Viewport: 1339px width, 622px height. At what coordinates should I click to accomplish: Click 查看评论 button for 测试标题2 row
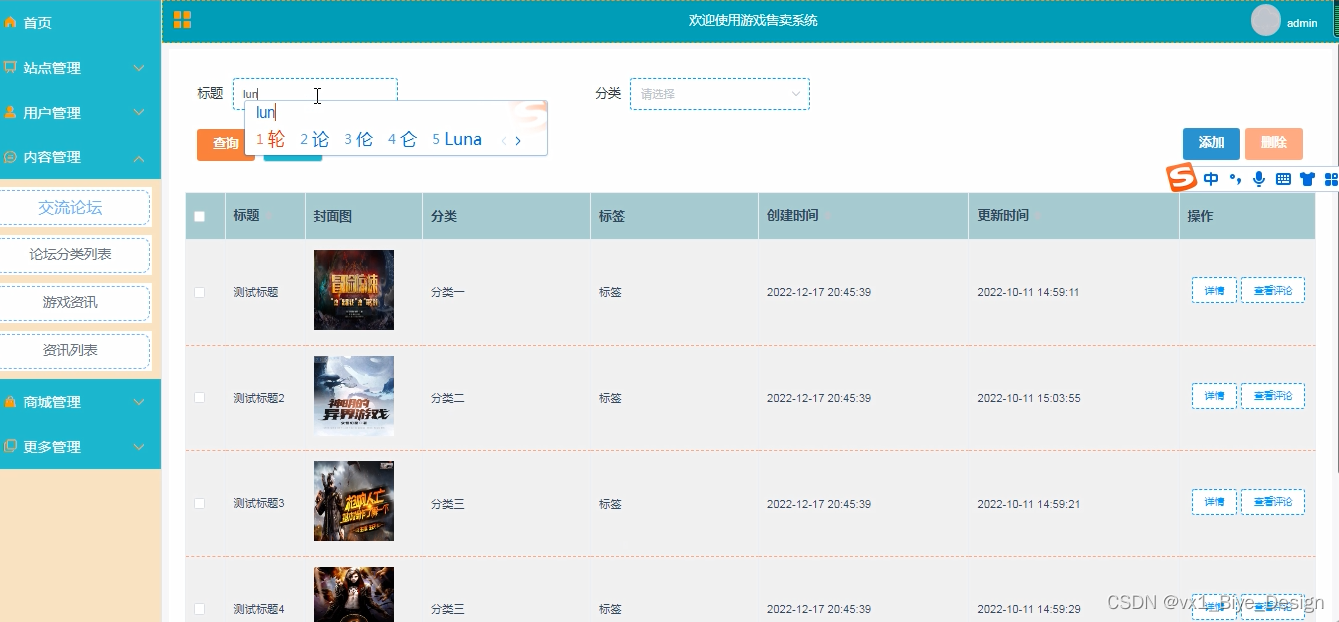pyautogui.click(x=1273, y=396)
